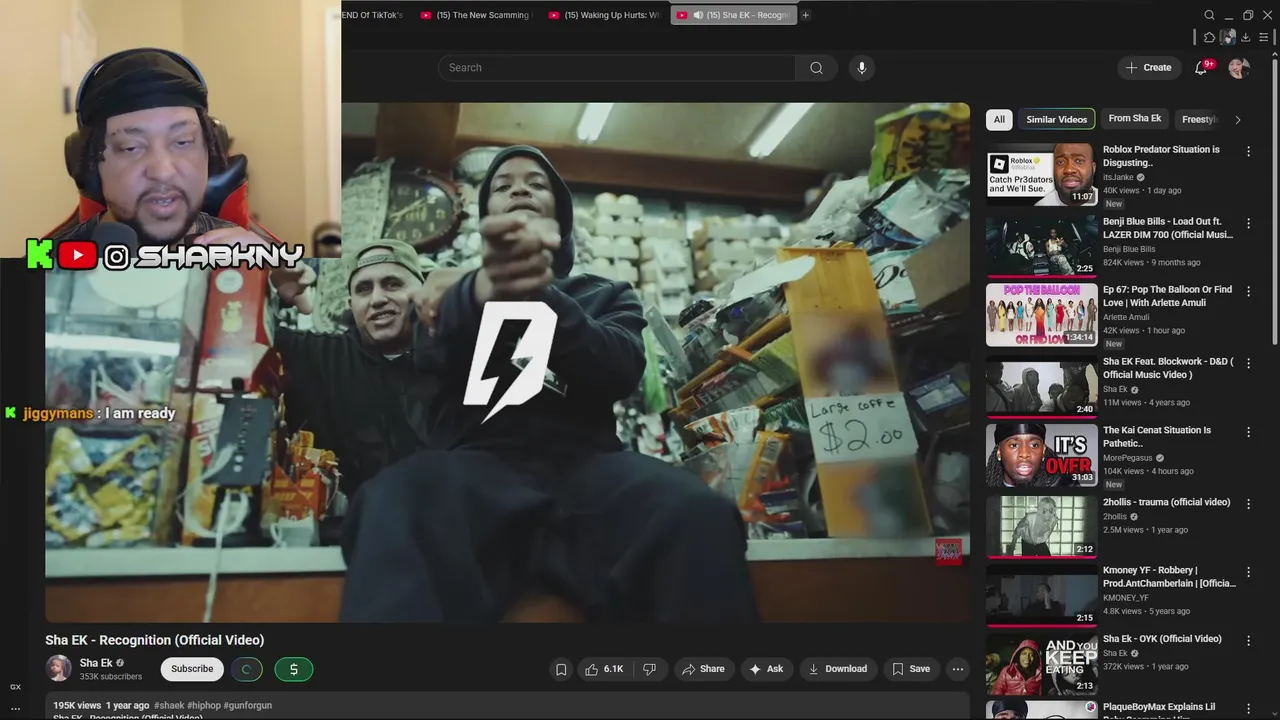The image size is (1280, 720).
Task: Open more actions ellipsis below video
Action: click(958, 669)
